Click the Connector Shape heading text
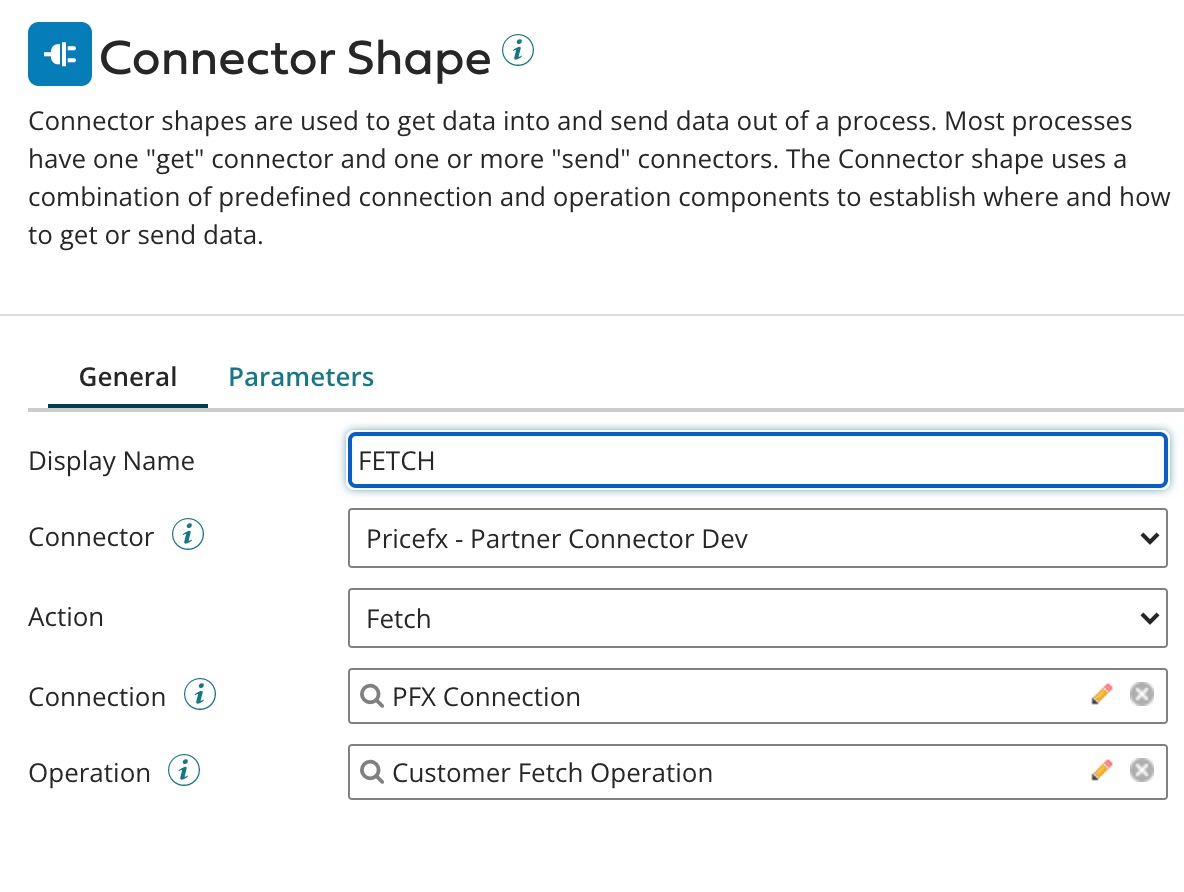 pos(296,58)
